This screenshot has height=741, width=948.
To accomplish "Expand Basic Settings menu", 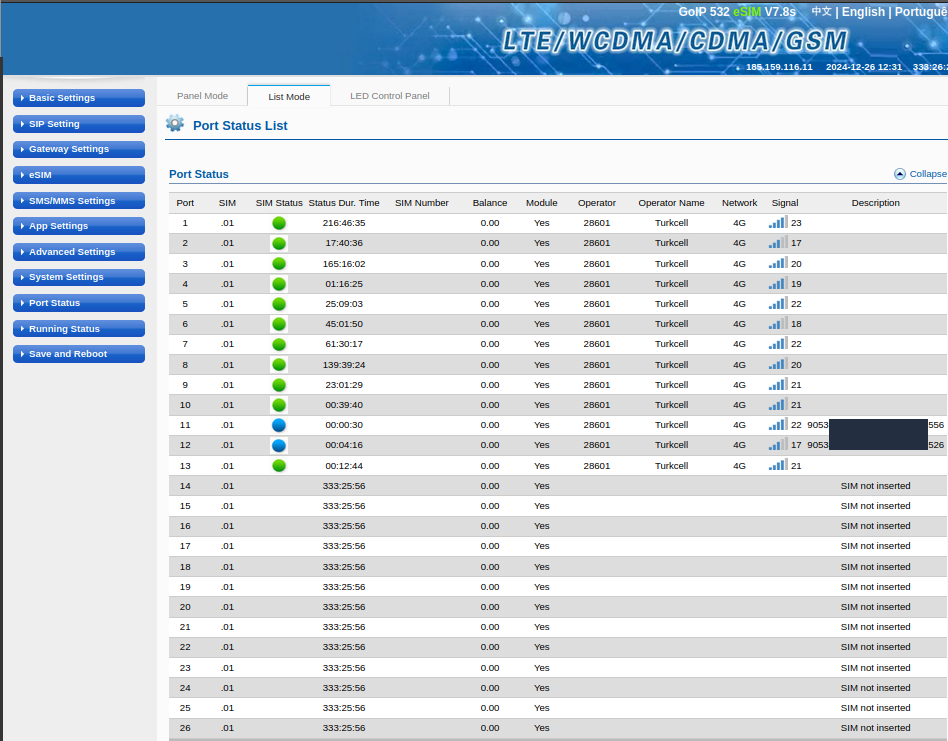I will coord(79,98).
